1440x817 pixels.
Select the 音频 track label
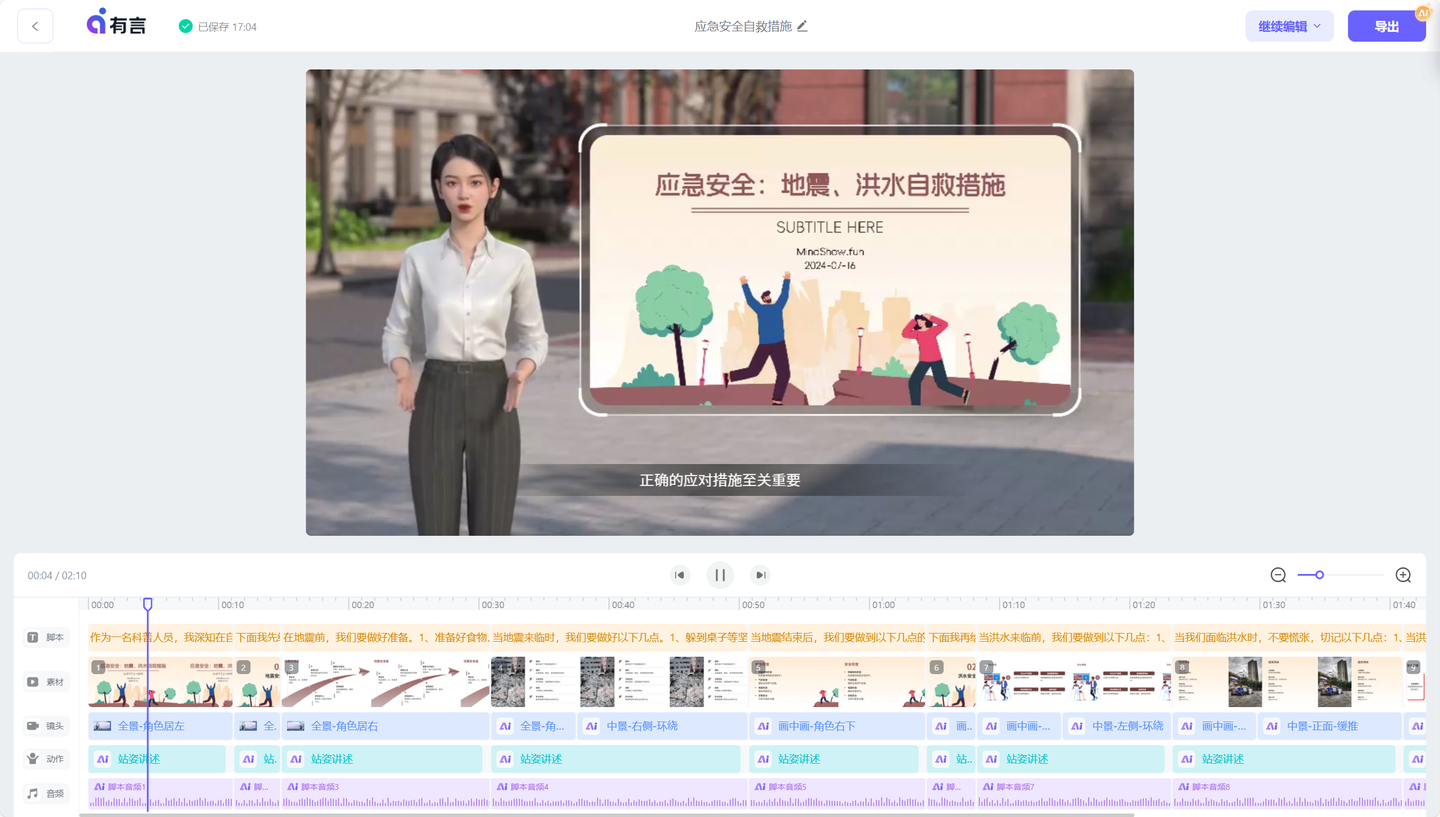[46, 793]
